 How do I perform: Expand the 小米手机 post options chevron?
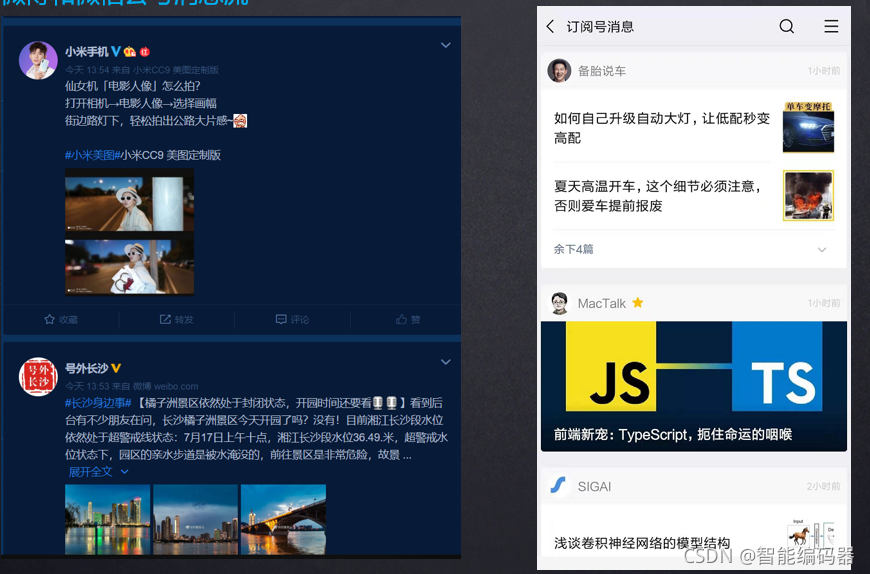point(446,46)
